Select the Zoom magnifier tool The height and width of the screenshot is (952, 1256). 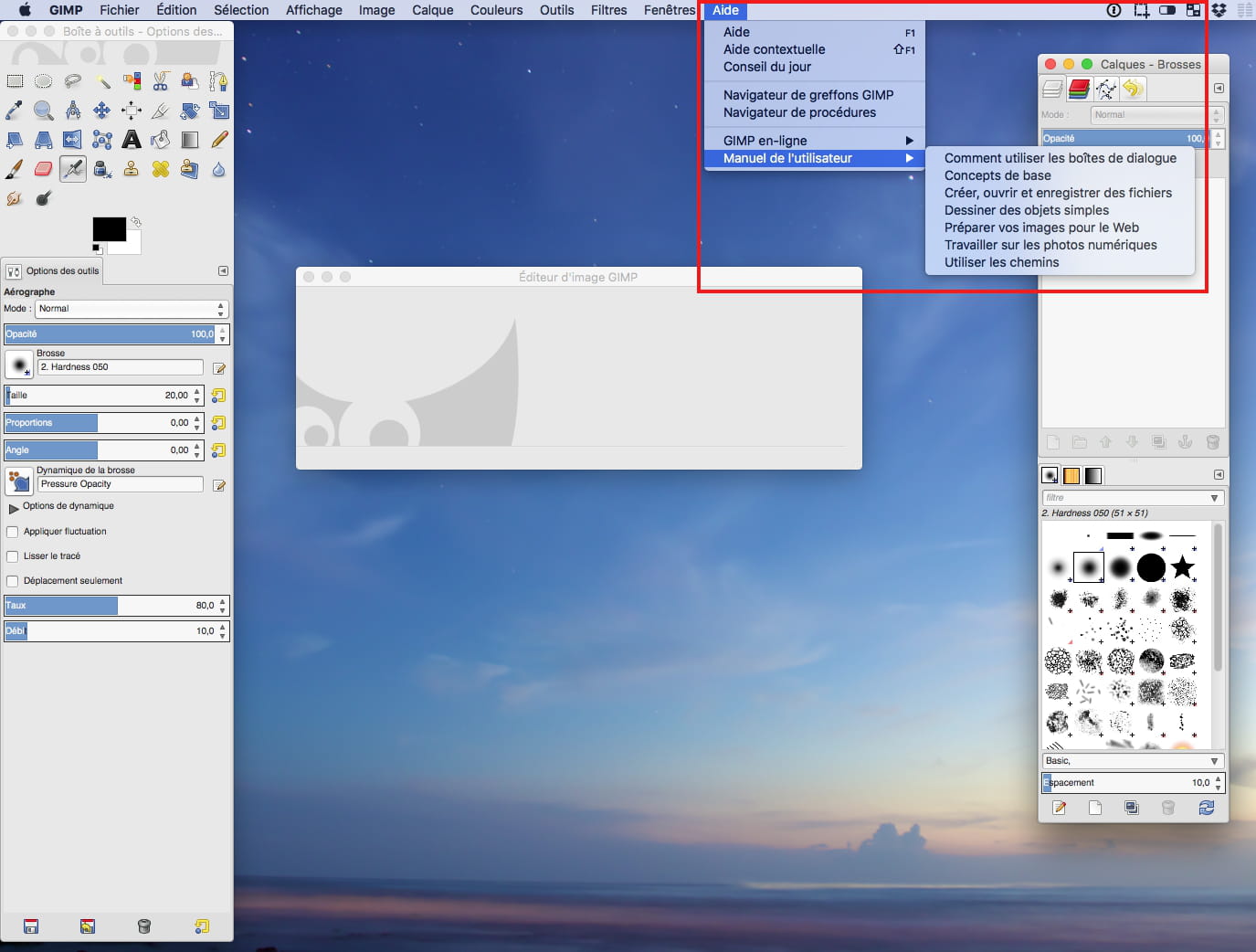(43, 111)
